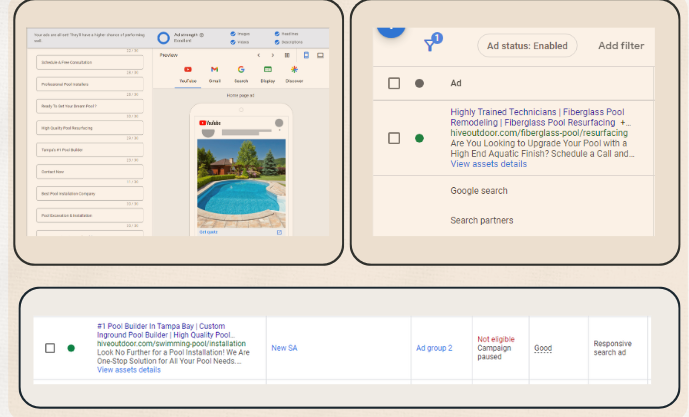
Task: Select the YouTube preview icon
Action: [x=187, y=69]
